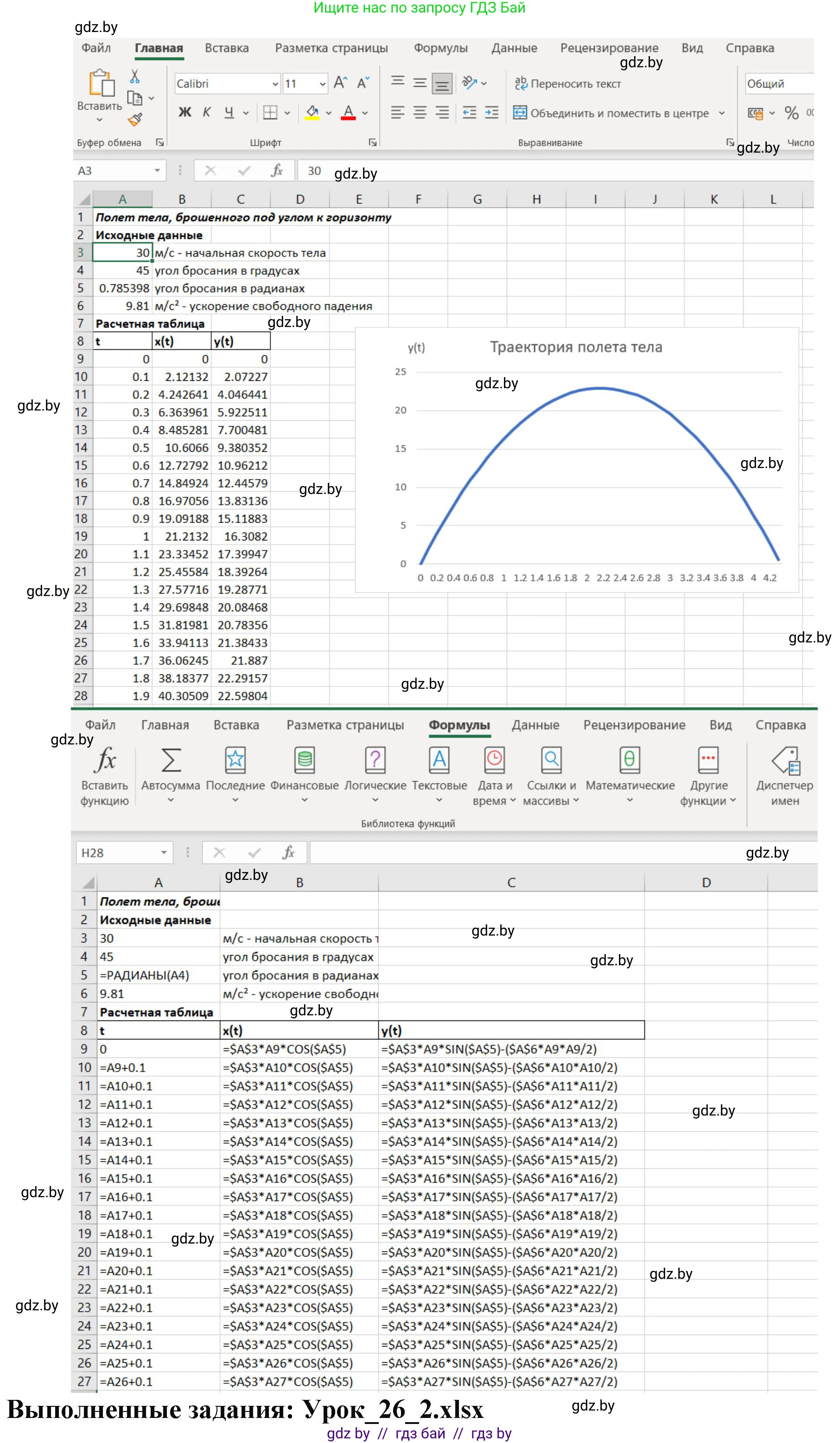840x1443 pixels.
Task: Expand the font size 11 dropdown
Action: [322, 84]
